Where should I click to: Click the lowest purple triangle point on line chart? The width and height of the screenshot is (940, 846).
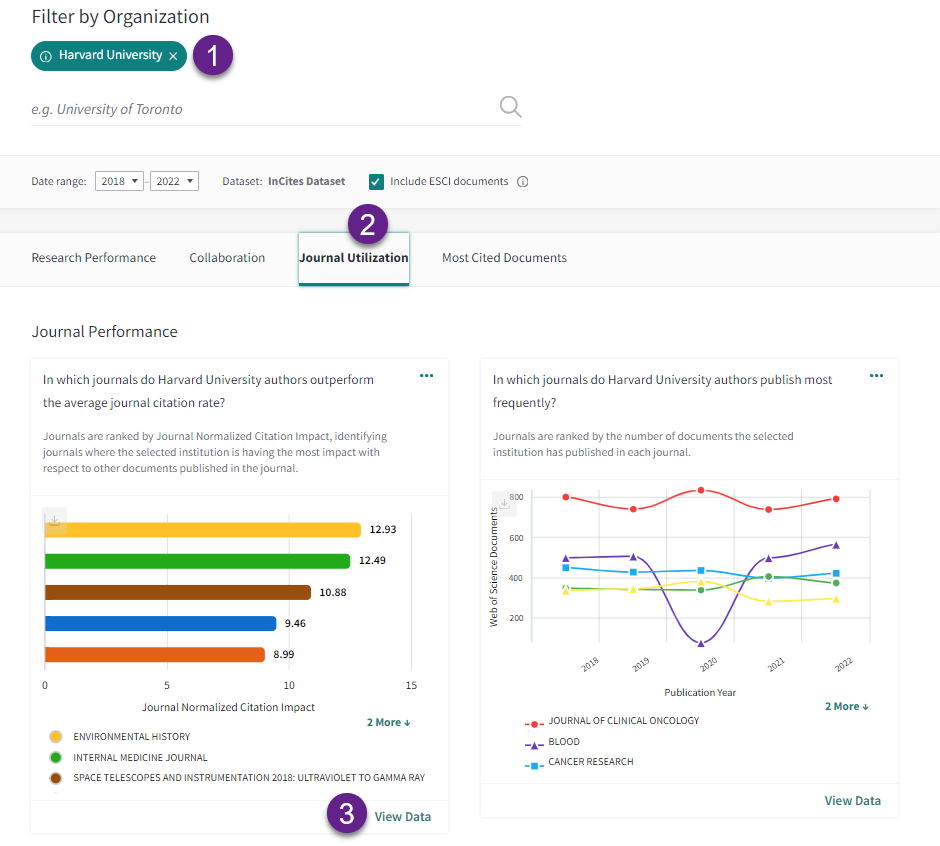tap(701, 643)
